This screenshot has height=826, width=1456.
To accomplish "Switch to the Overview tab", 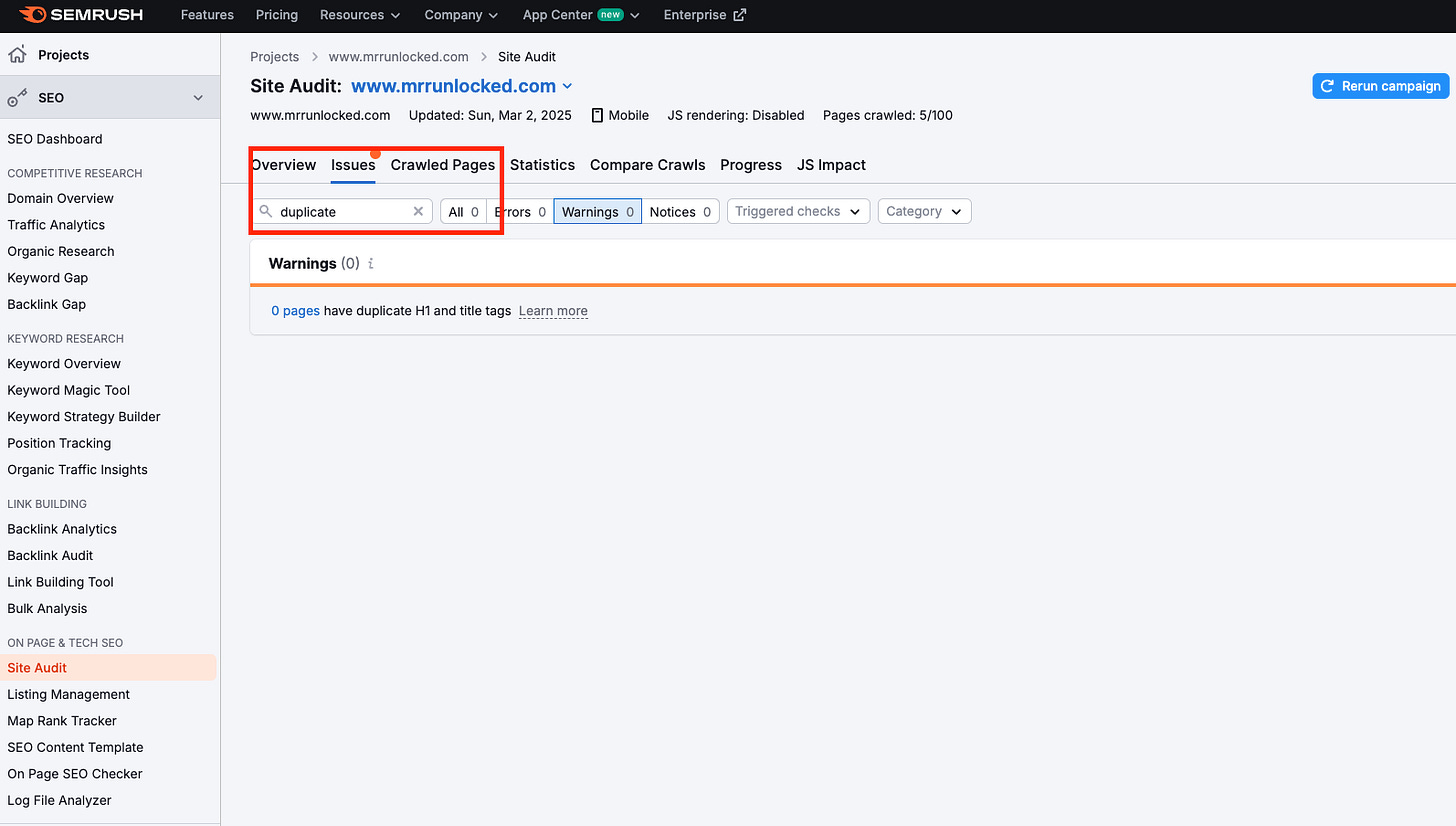I will coord(283,165).
